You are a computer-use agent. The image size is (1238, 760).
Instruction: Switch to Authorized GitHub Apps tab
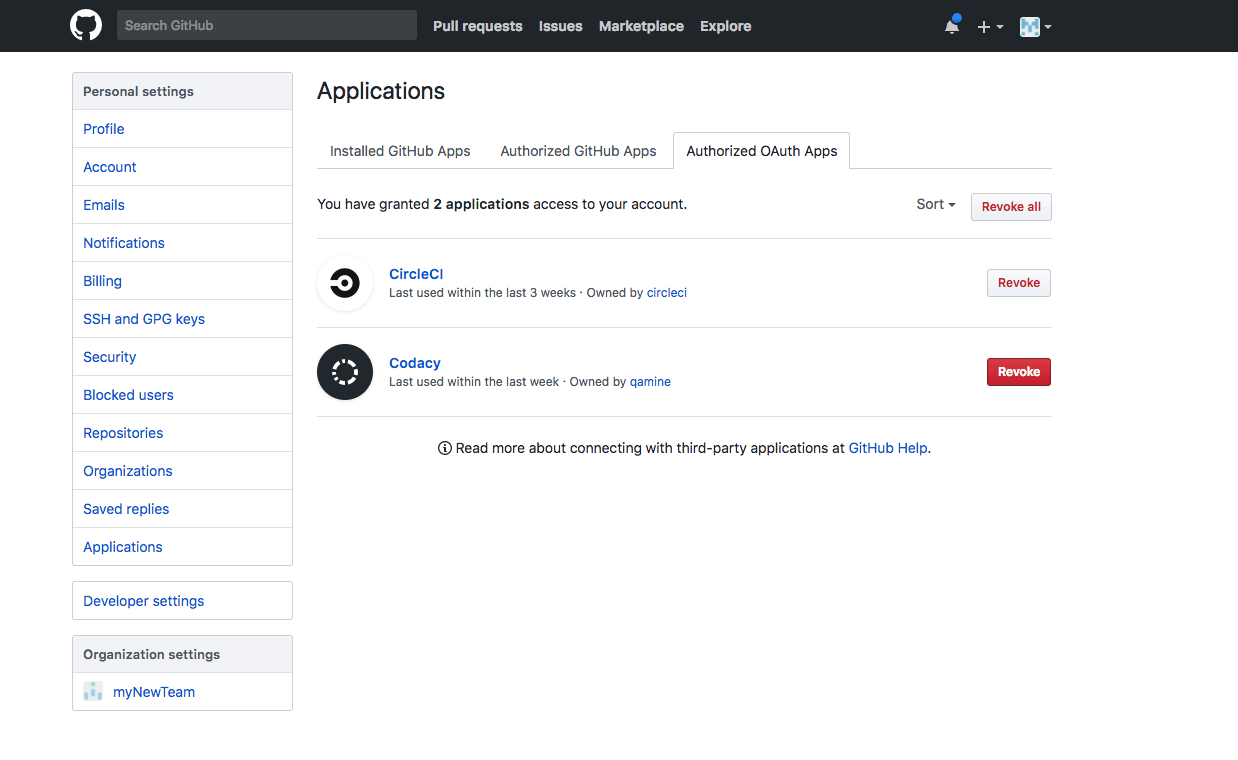(578, 151)
